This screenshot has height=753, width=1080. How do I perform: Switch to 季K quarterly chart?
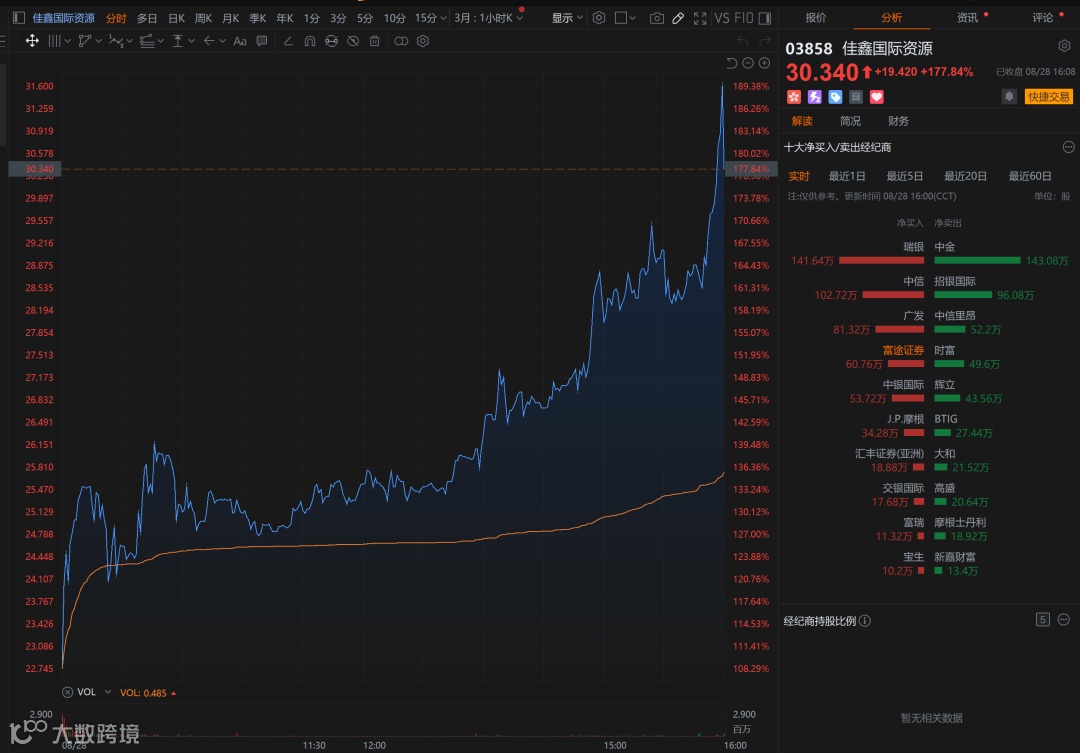258,18
